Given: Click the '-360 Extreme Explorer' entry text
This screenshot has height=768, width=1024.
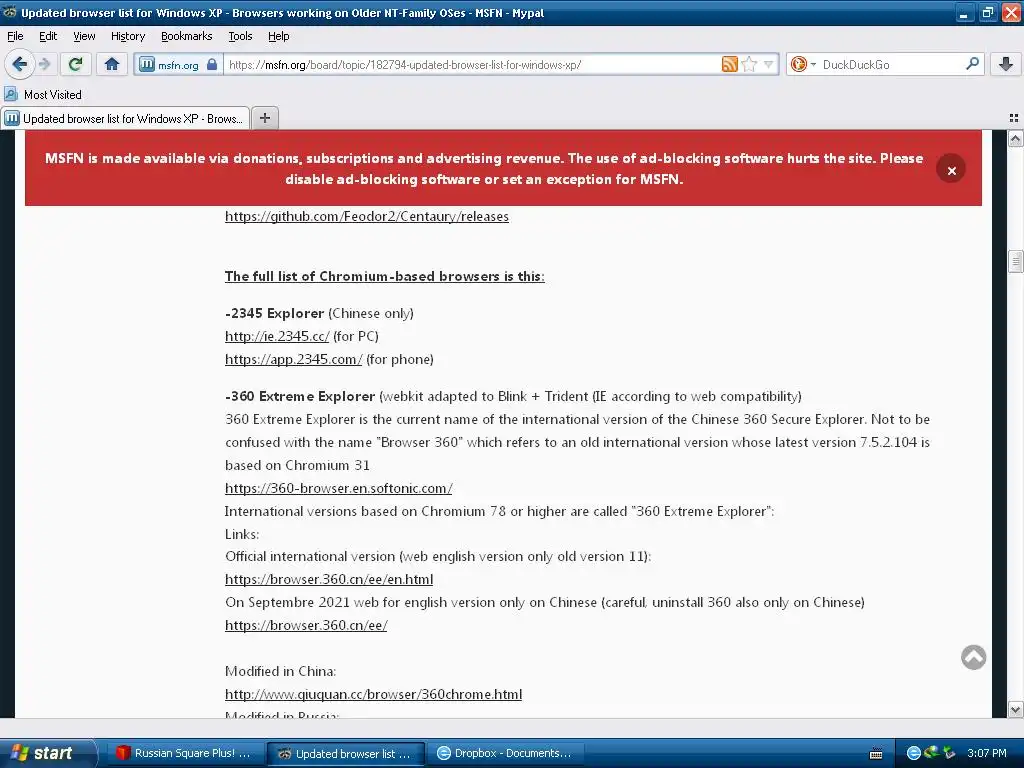Looking at the screenshot, I should tap(300, 396).
